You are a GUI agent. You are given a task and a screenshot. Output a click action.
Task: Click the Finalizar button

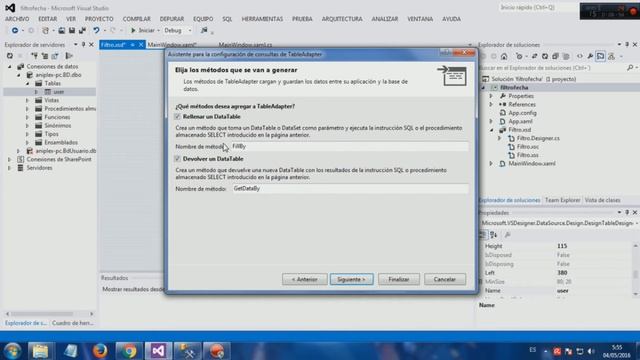[399, 280]
